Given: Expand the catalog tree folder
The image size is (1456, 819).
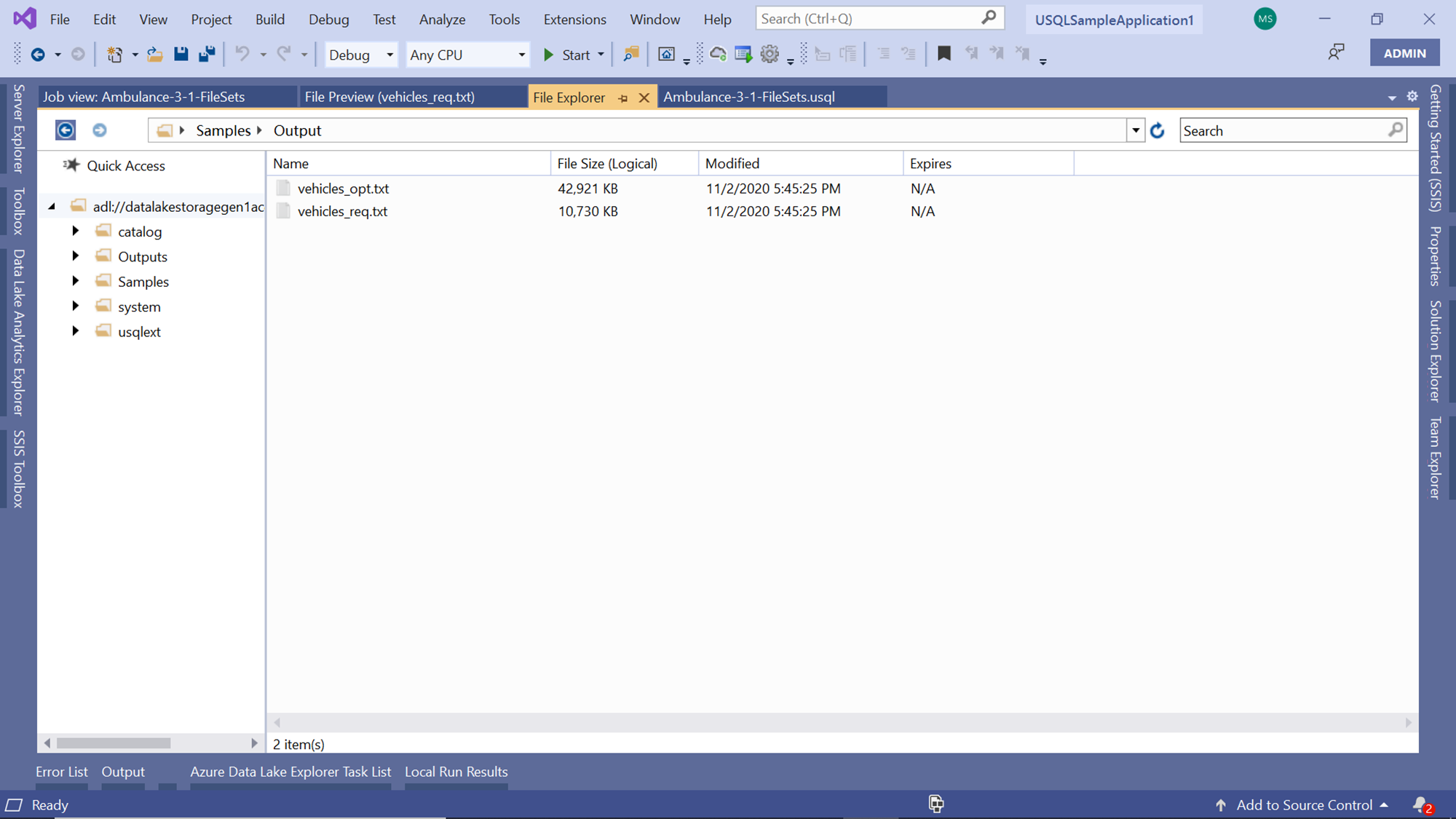Looking at the screenshot, I should [x=76, y=231].
